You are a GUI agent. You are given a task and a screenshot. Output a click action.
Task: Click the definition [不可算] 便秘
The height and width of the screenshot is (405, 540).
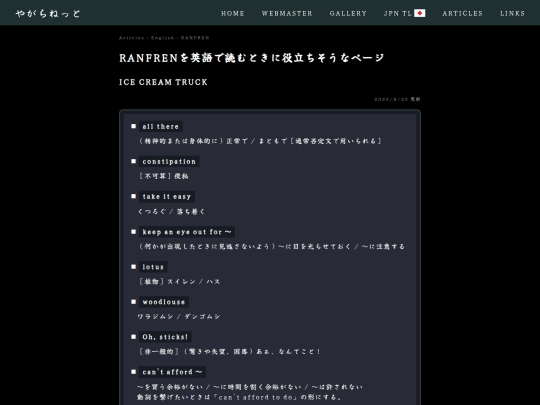[163, 176]
